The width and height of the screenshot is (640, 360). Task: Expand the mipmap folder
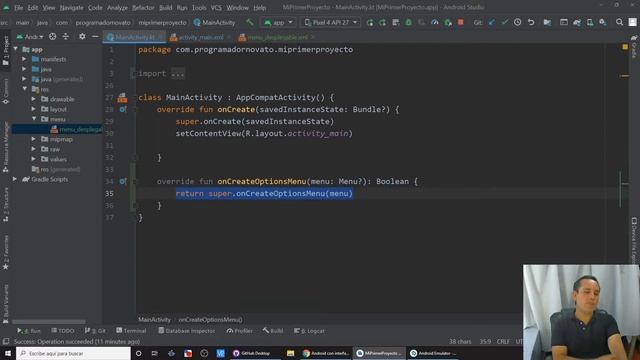tap(34, 139)
